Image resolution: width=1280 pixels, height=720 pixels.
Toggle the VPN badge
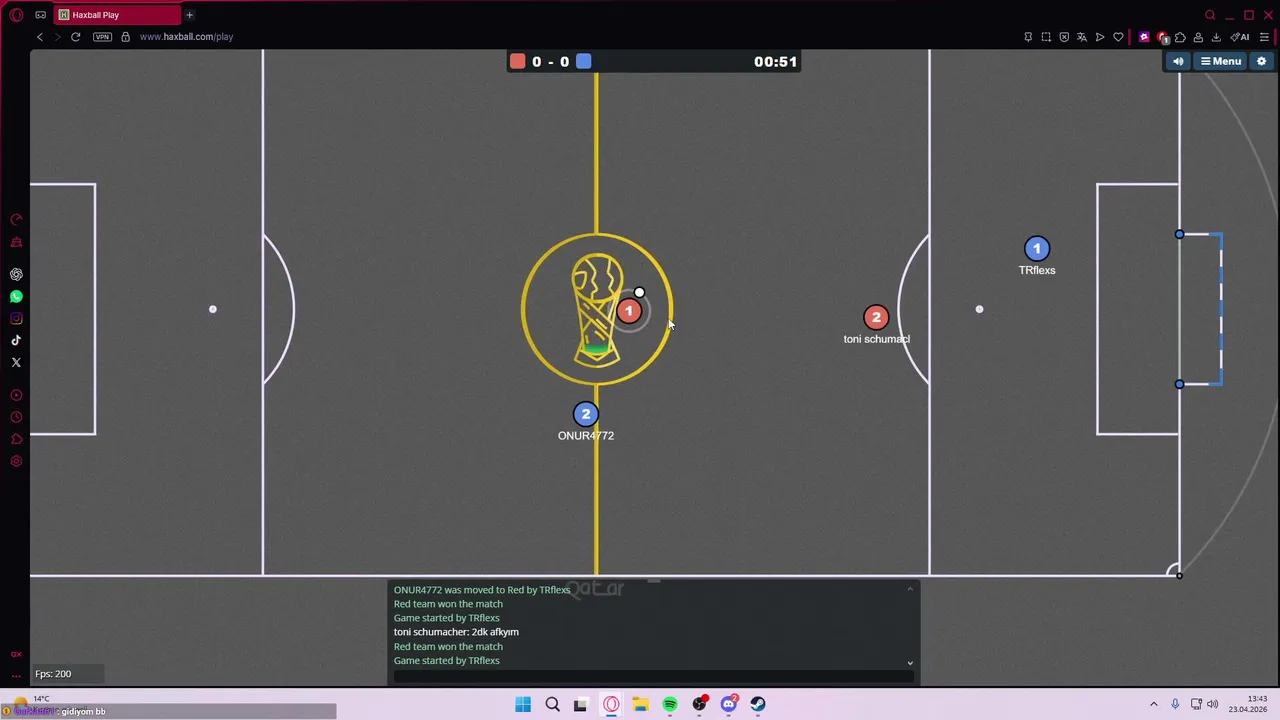click(x=102, y=37)
